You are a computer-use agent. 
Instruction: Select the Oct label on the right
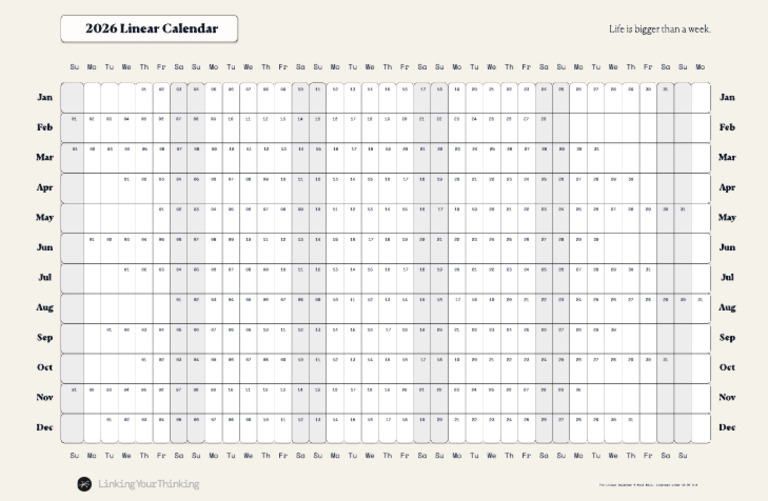click(x=727, y=368)
